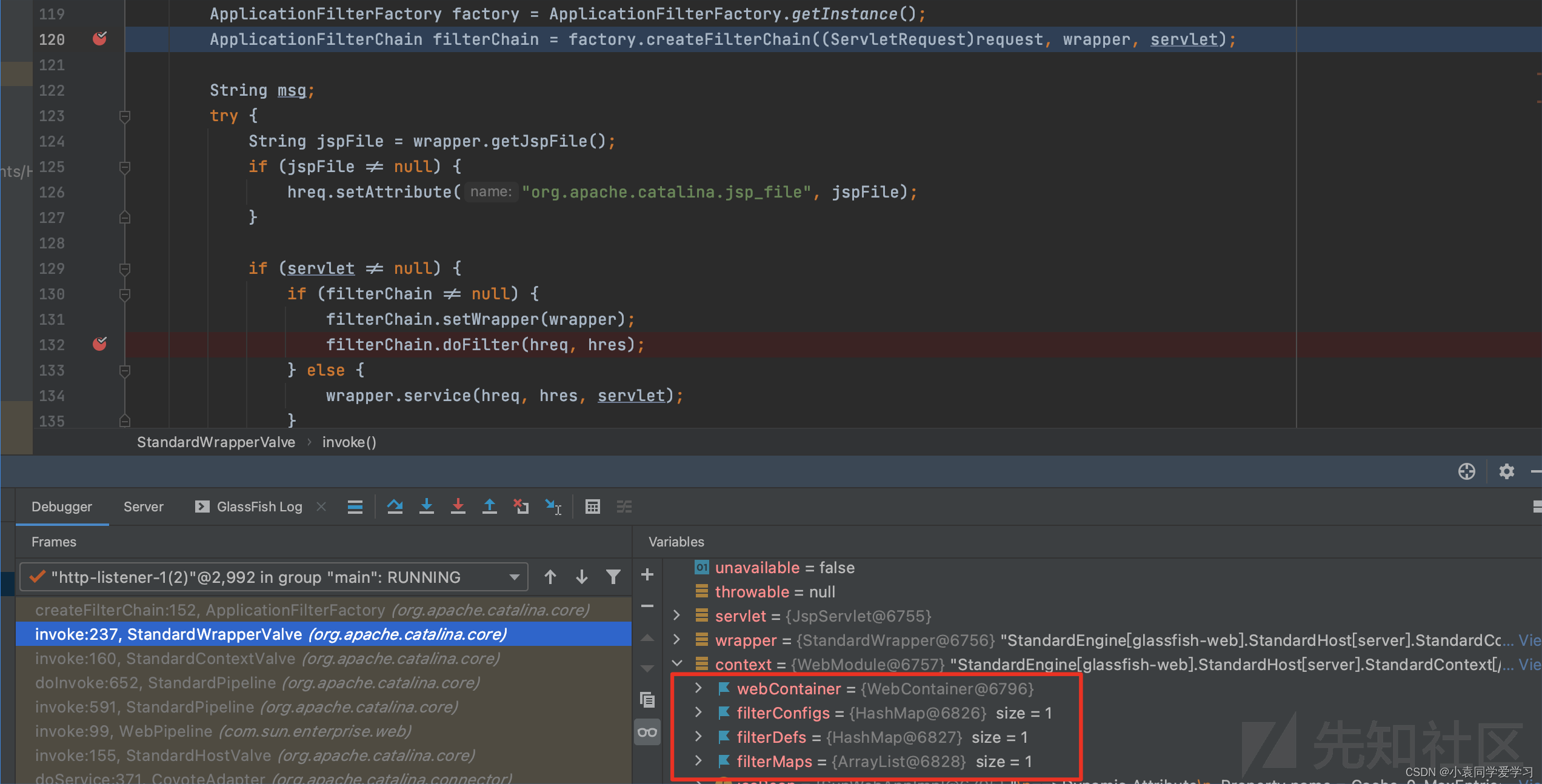
Task: Add new watch with plus icon
Action: pos(647,574)
